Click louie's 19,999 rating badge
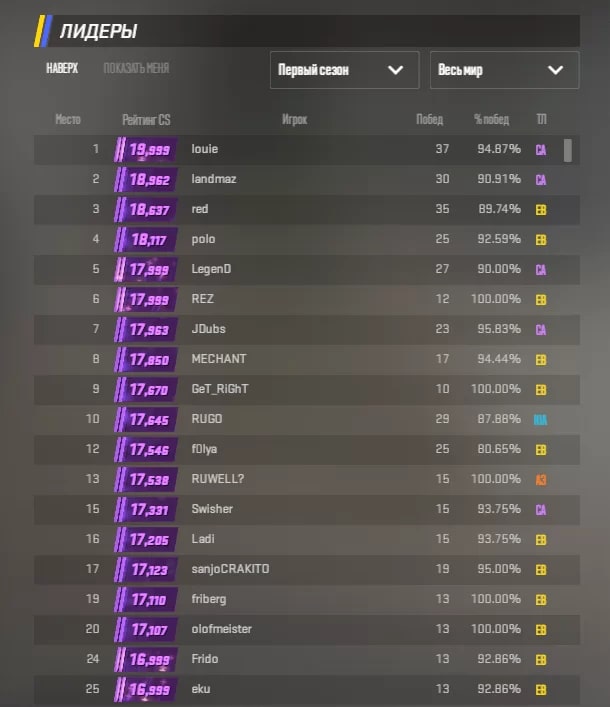 click(x=146, y=150)
